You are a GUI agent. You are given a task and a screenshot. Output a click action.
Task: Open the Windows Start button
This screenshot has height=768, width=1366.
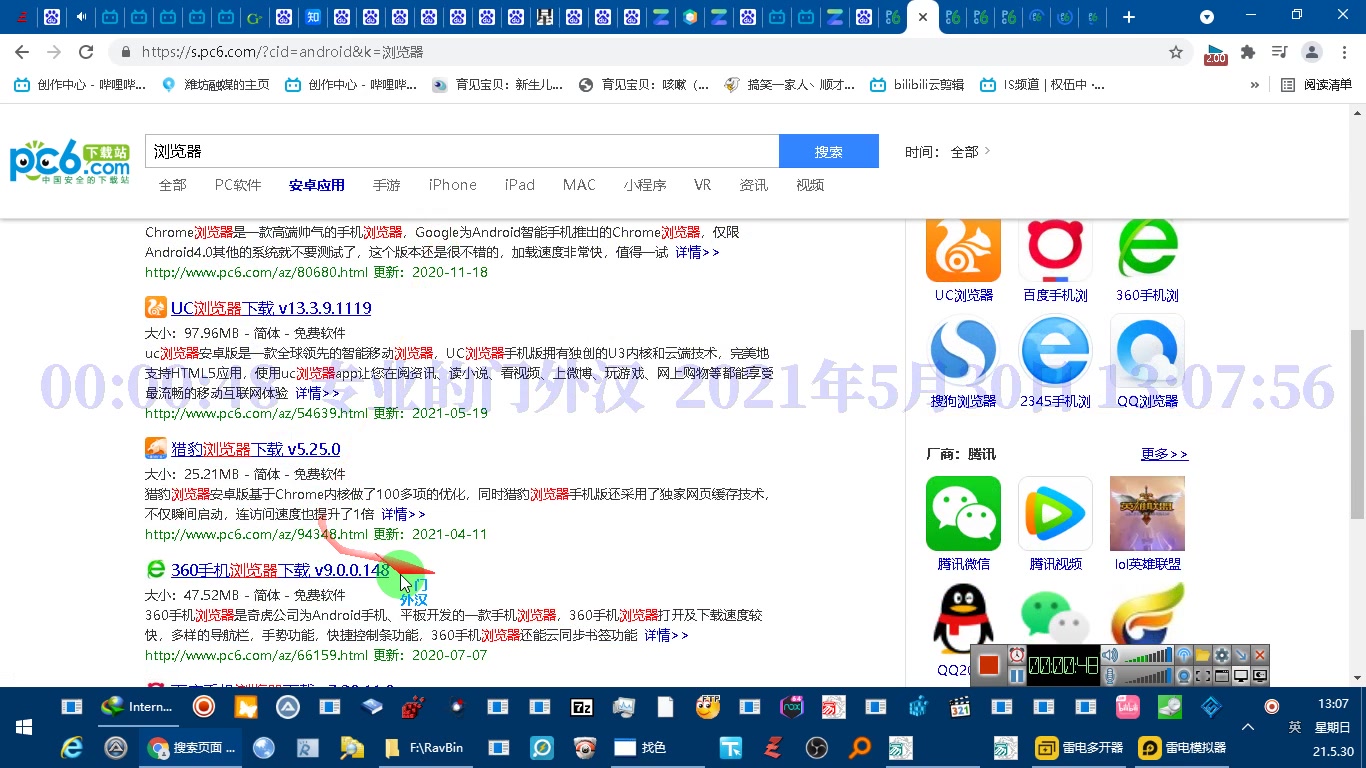tap(23, 727)
